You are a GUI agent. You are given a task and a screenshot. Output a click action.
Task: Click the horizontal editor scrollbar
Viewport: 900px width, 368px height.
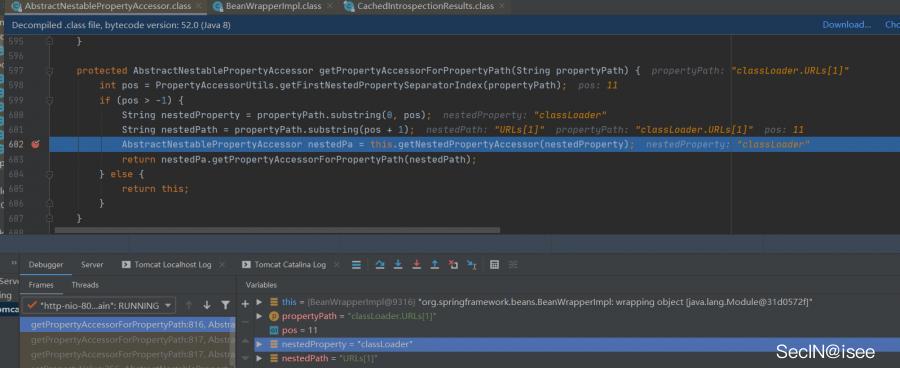click(277, 230)
